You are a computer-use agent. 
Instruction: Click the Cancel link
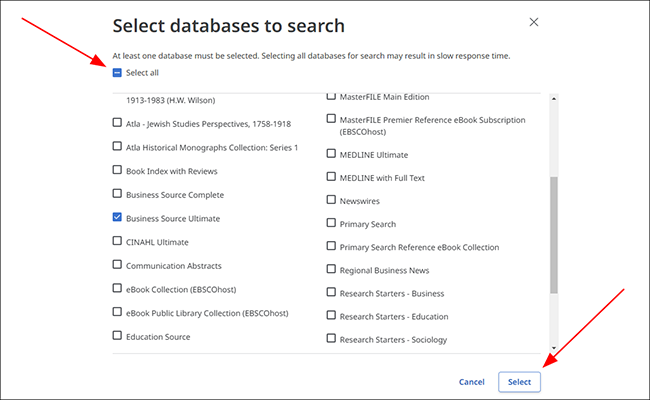[x=472, y=382]
